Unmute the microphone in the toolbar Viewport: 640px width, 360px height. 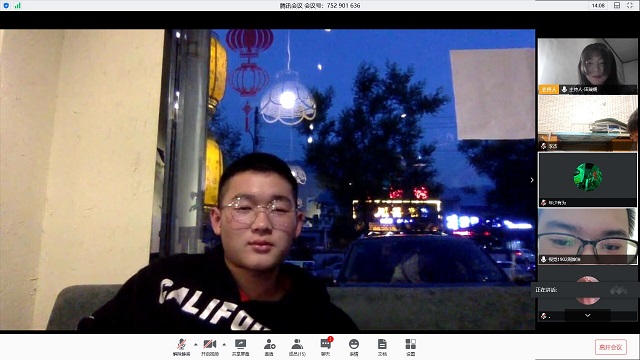pyautogui.click(x=182, y=347)
